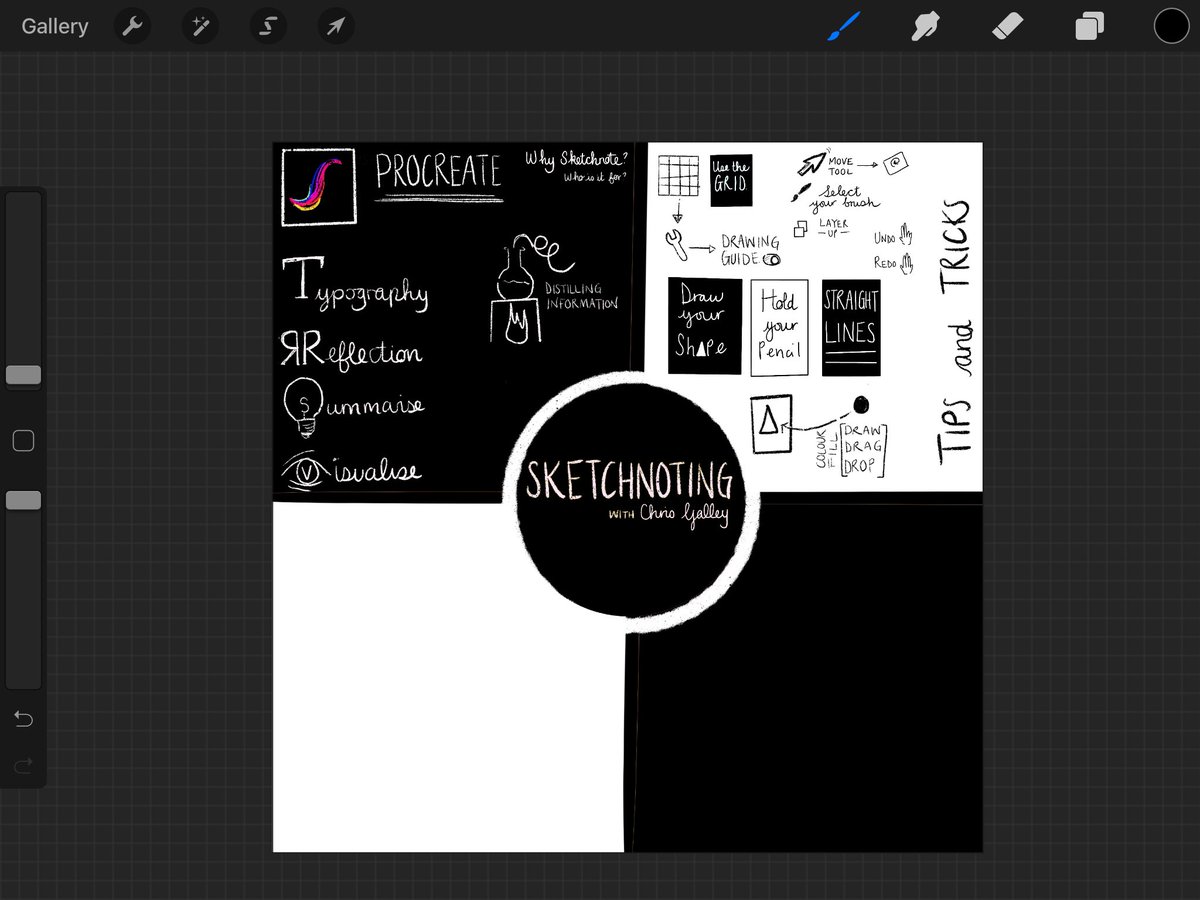The width and height of the screenshot is (1200, 900).
Task: Tap the 'Select your brush' handwriting
Action: tap(845, 197)
